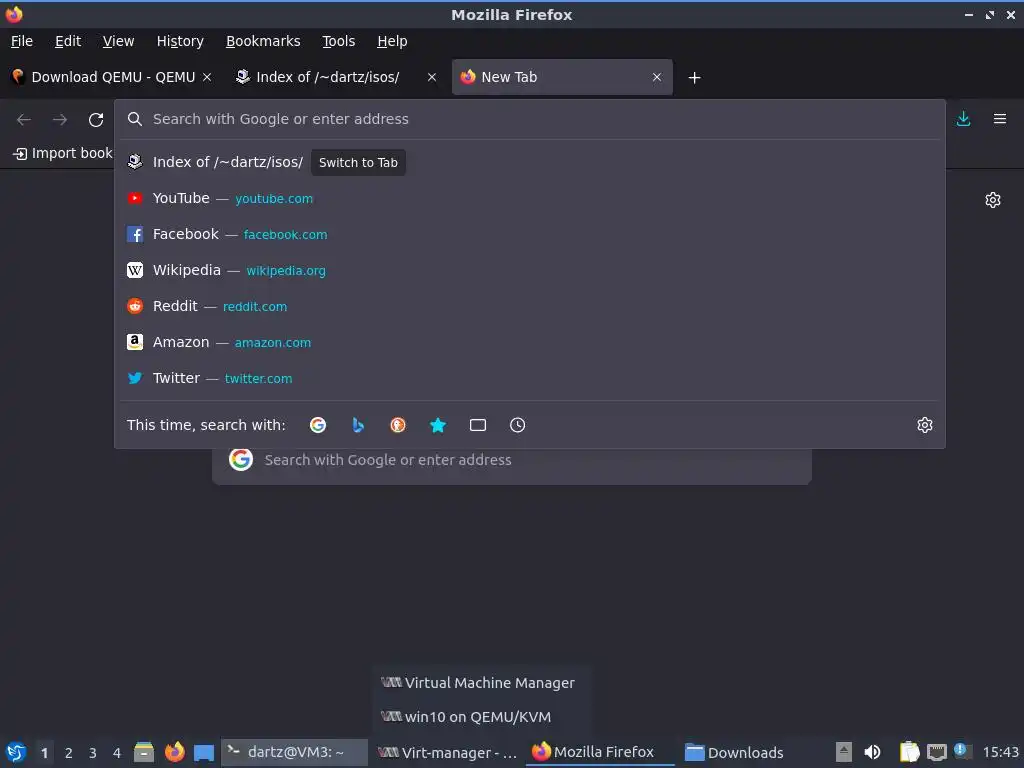The image size is (1024, 768).
Task: Open the Bookmarks menu
Action: (263, 41)
